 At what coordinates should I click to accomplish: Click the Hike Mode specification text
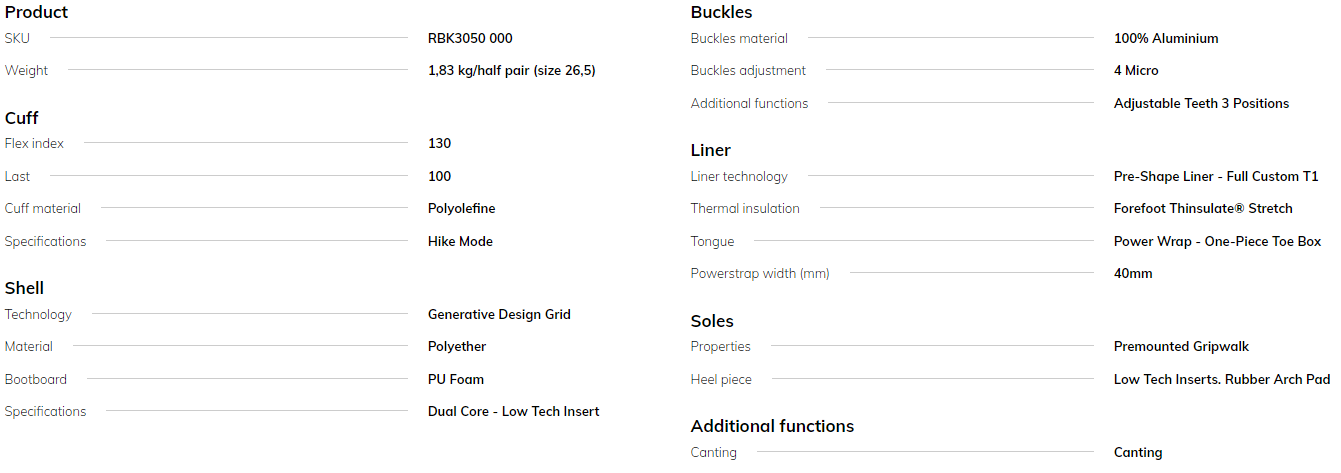tap(460, 241)
